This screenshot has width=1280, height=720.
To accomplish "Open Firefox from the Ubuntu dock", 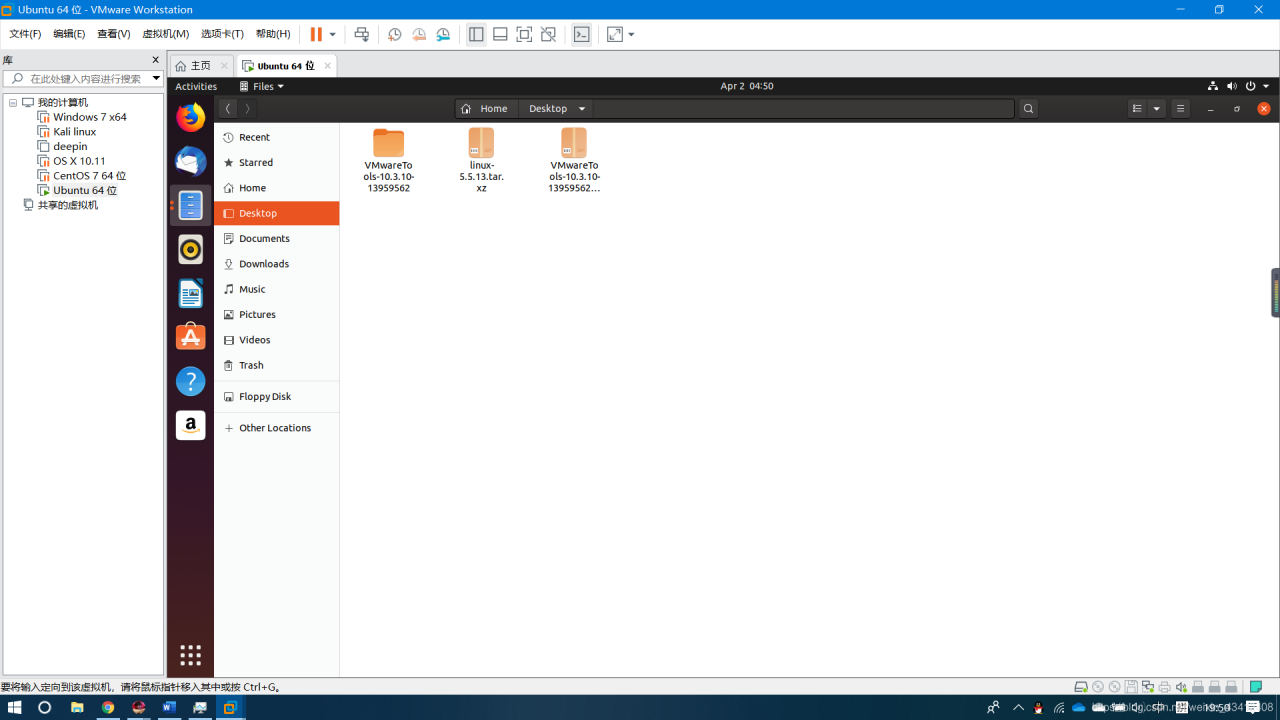I will coord(191,117).
